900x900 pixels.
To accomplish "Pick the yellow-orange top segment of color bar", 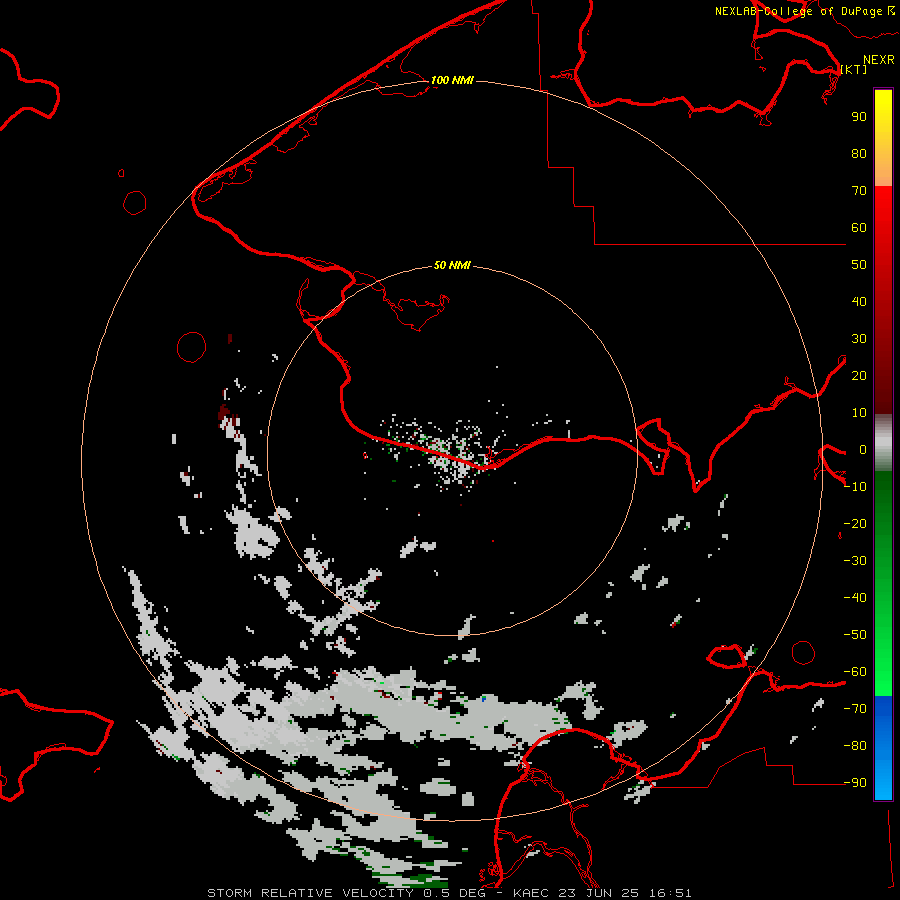I will click(883, 138).
